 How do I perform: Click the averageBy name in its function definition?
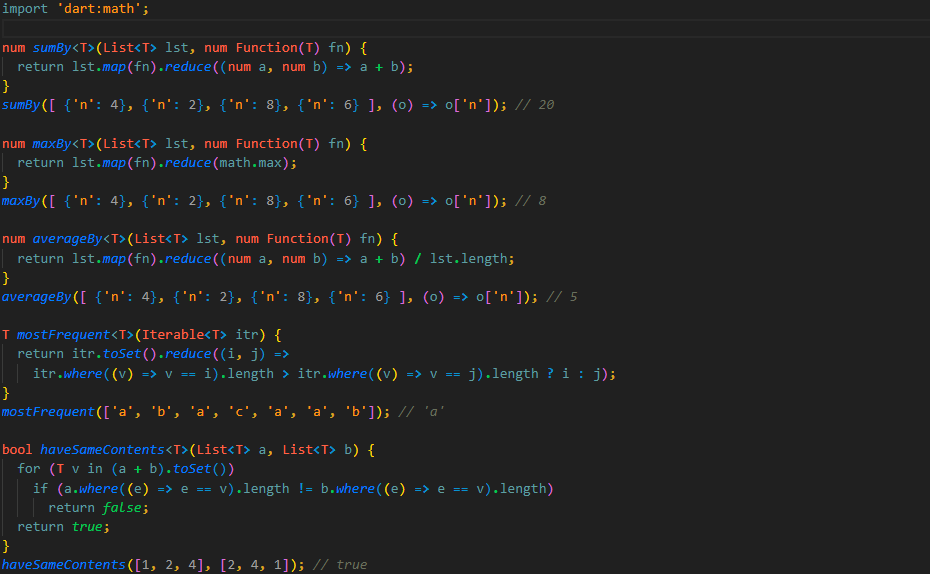pyautogui.click(x=68, y=239)
